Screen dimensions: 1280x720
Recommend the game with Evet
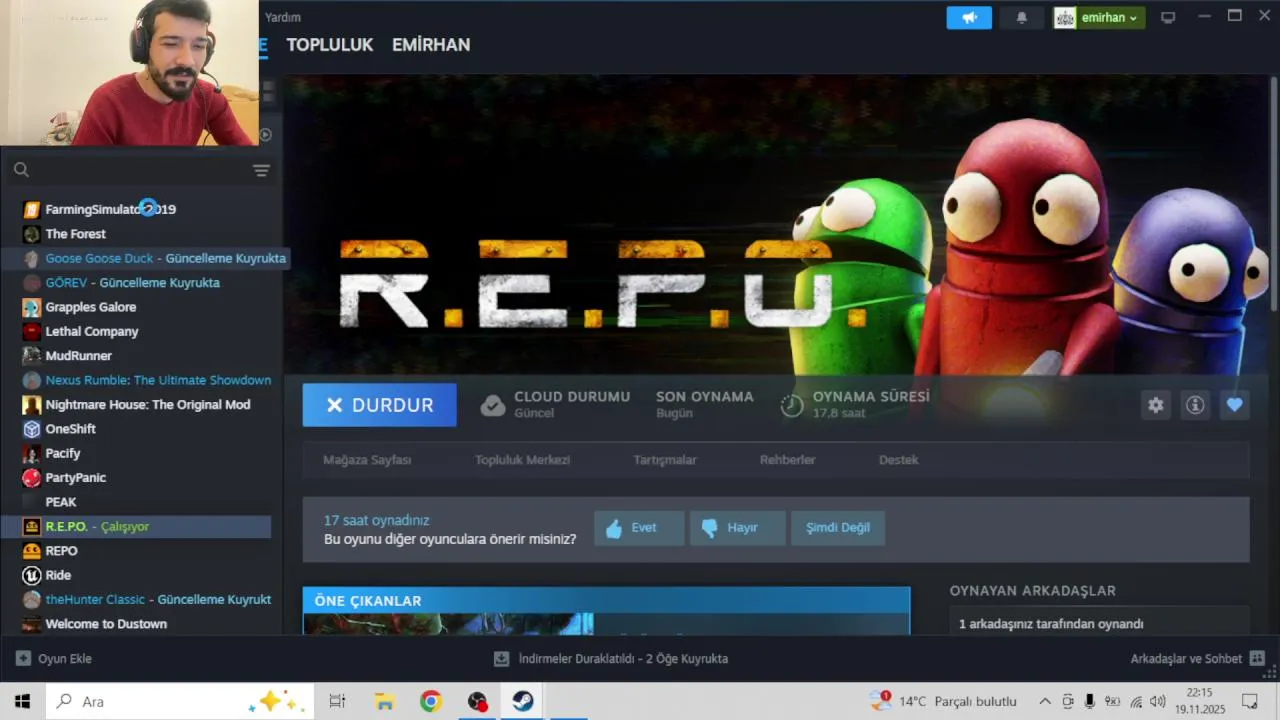[x=639, y=528]
